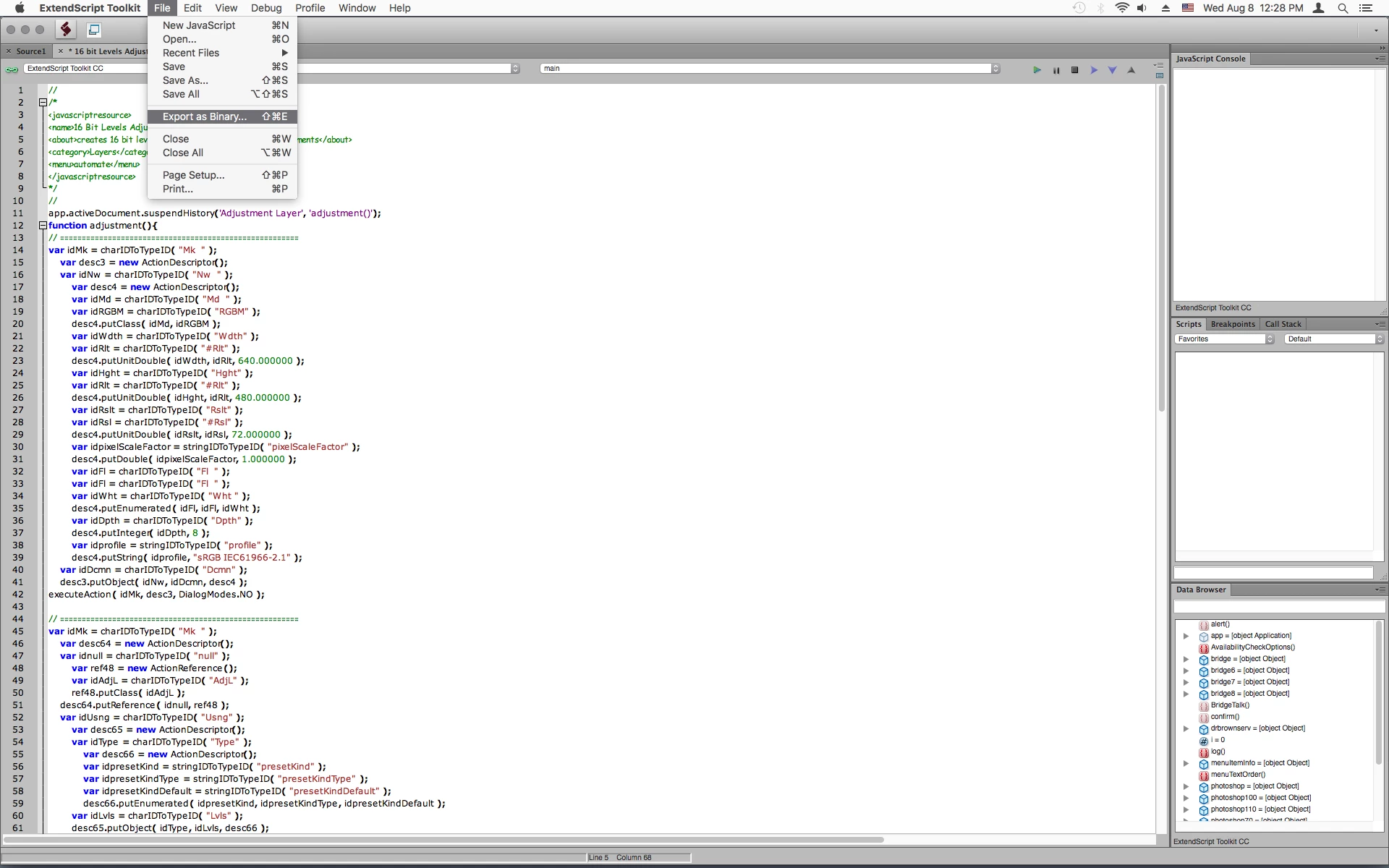Click the Step Over debug arrow
The image size is (1389, 868).
click(x=1094, y=70)
